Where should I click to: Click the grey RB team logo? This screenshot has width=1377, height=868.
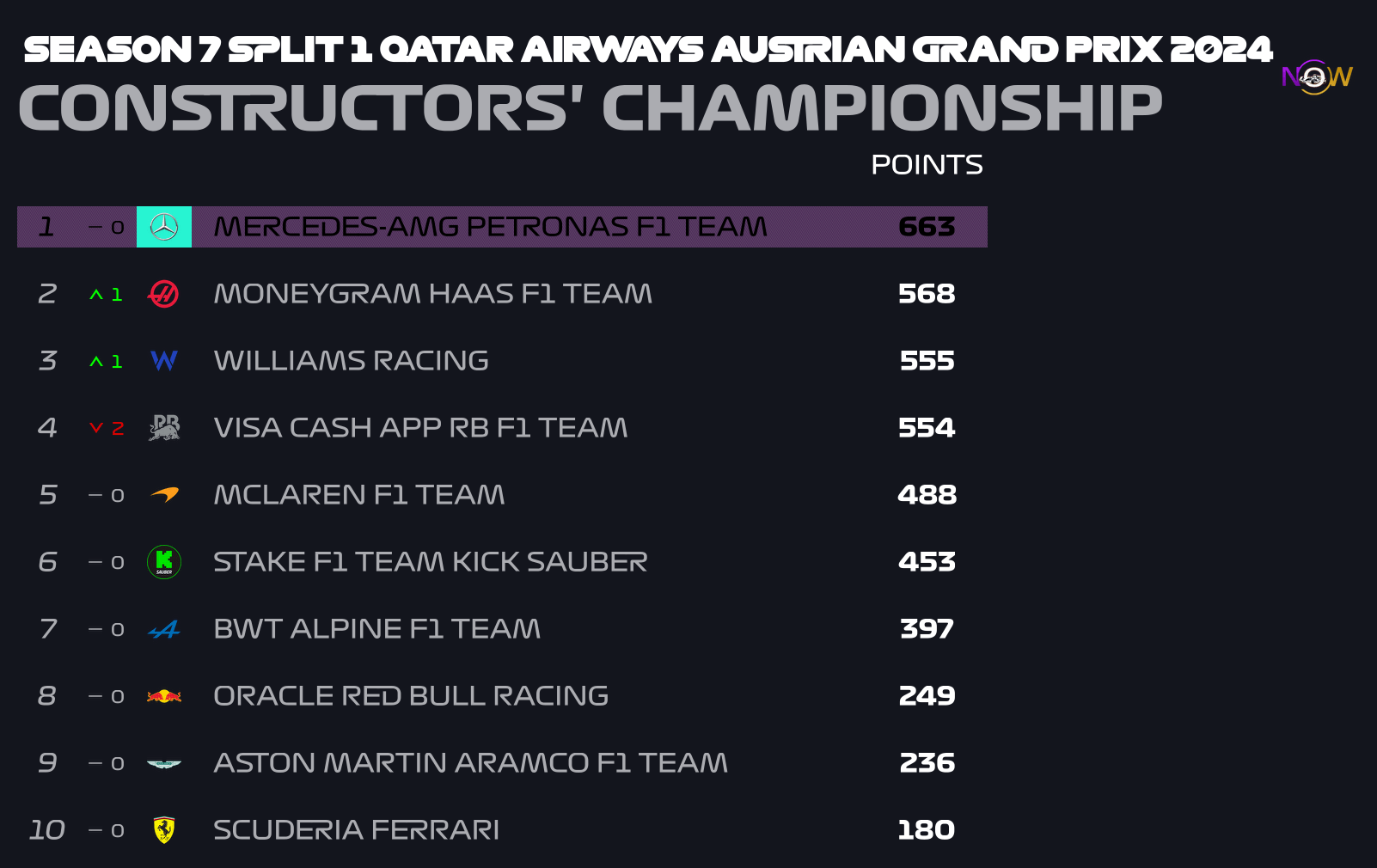[x=164, y=427]
